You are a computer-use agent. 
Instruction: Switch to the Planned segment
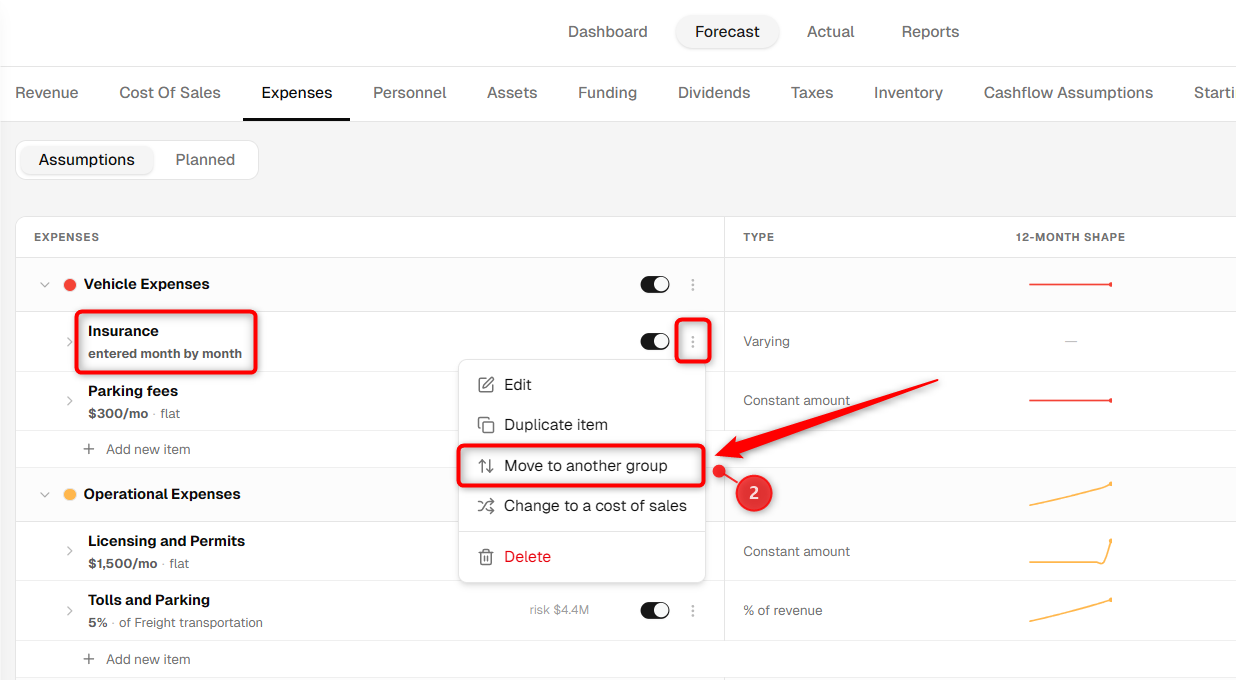pyautogui.click(x=205, y=160)
